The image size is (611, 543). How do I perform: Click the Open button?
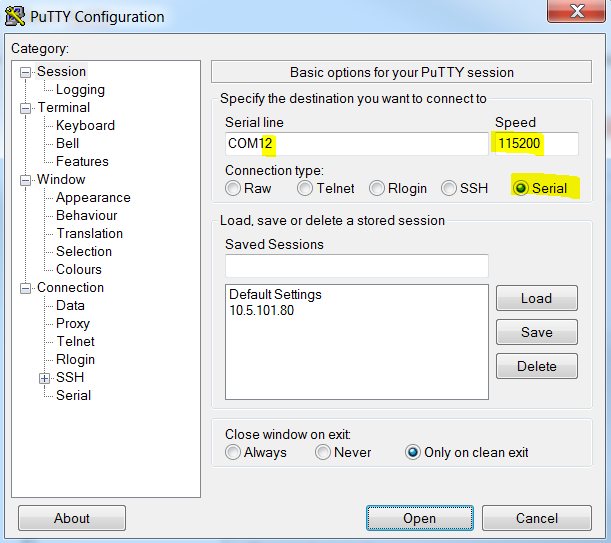point(419,518)
